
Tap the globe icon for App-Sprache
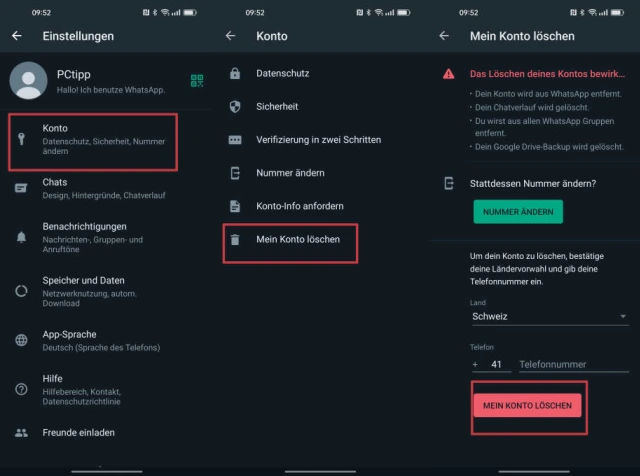(x=21, y=340)
